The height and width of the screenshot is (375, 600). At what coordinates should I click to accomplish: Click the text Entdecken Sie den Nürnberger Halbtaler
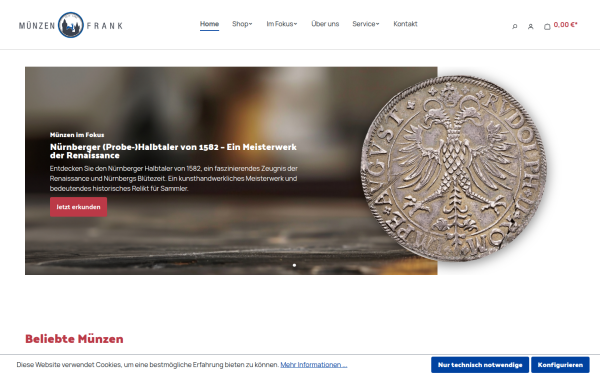click(173, 178)
